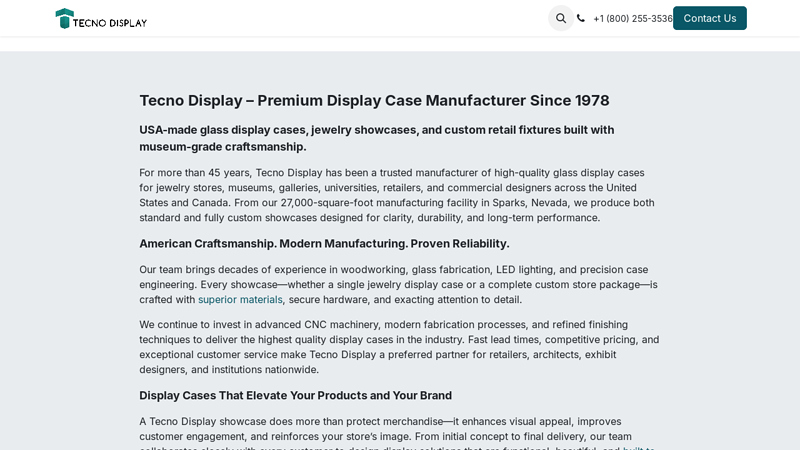This screenshot has width=800, height=450.
Task: Click the Contact Us button
Action: pos(710,18)
